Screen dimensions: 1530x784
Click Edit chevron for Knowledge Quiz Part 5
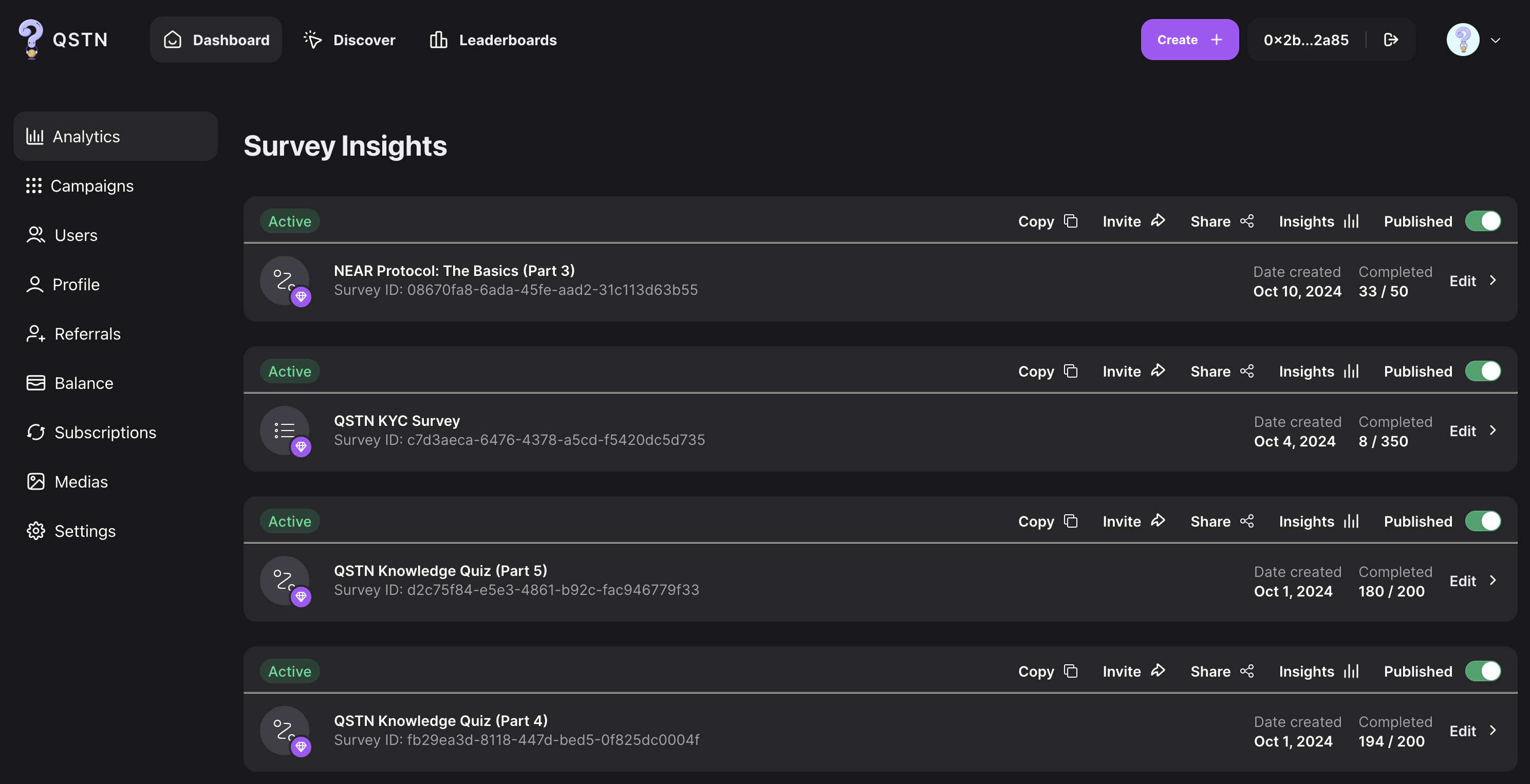coord(1492,580)
